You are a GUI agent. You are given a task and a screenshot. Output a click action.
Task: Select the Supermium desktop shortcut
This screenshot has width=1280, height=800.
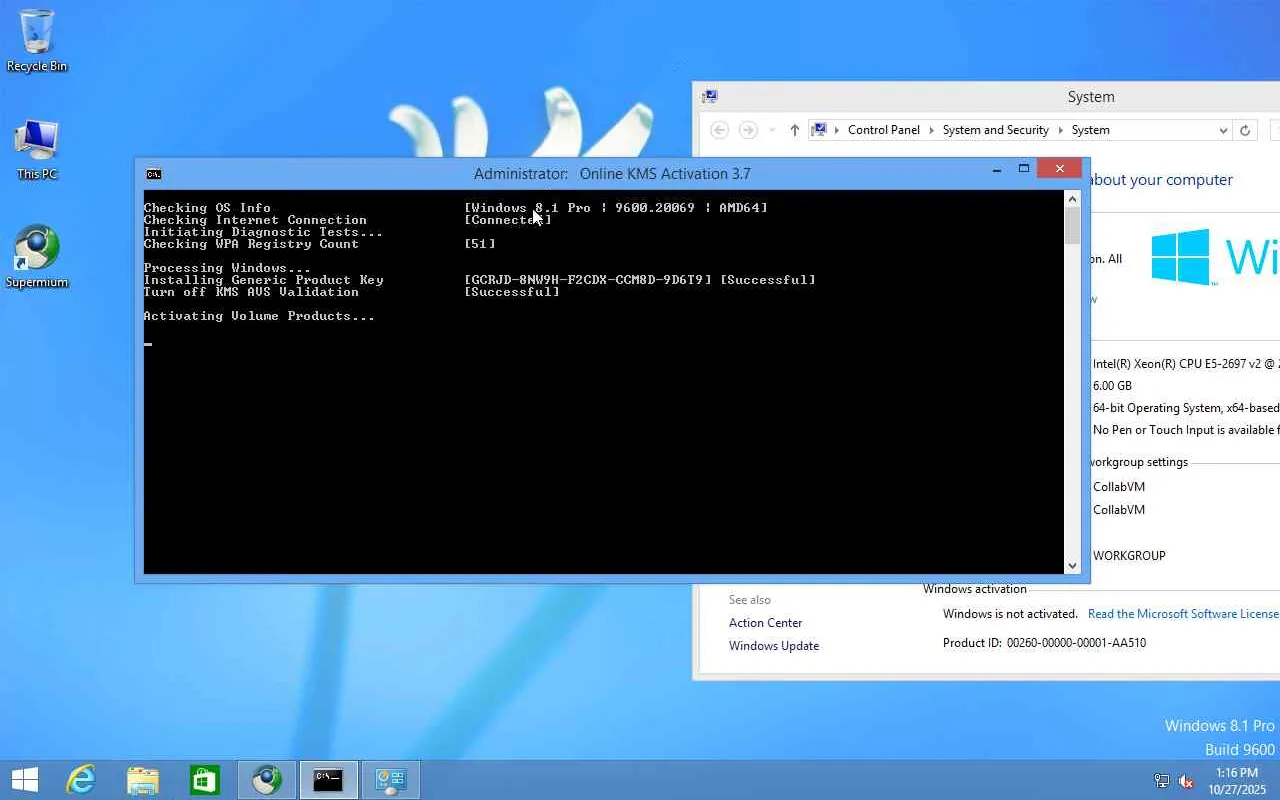coord(37,257)
